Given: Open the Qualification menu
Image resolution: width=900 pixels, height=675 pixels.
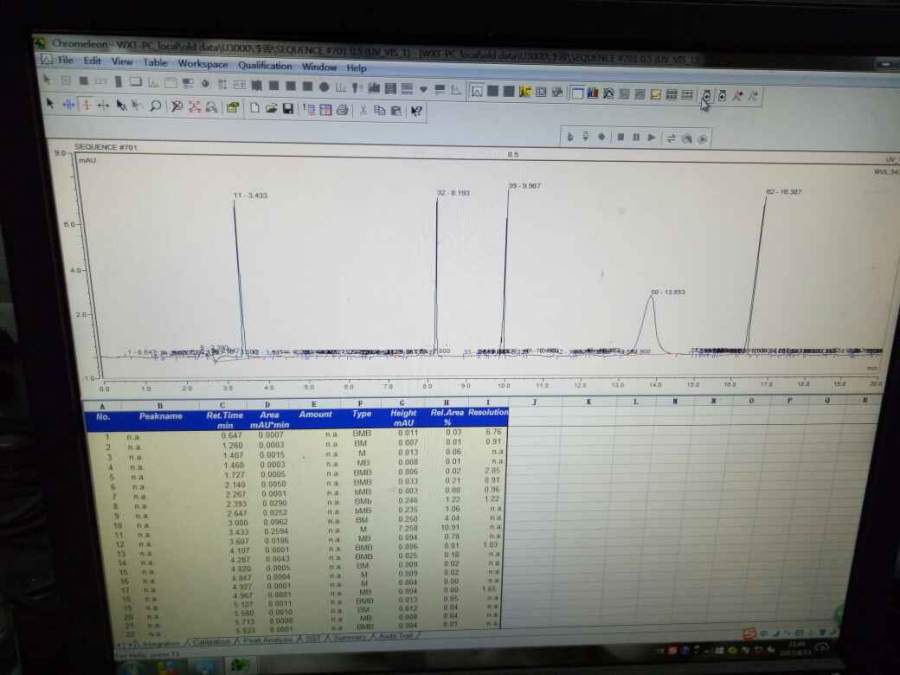Looking at the screenshot, I should [x=265, y=65].
